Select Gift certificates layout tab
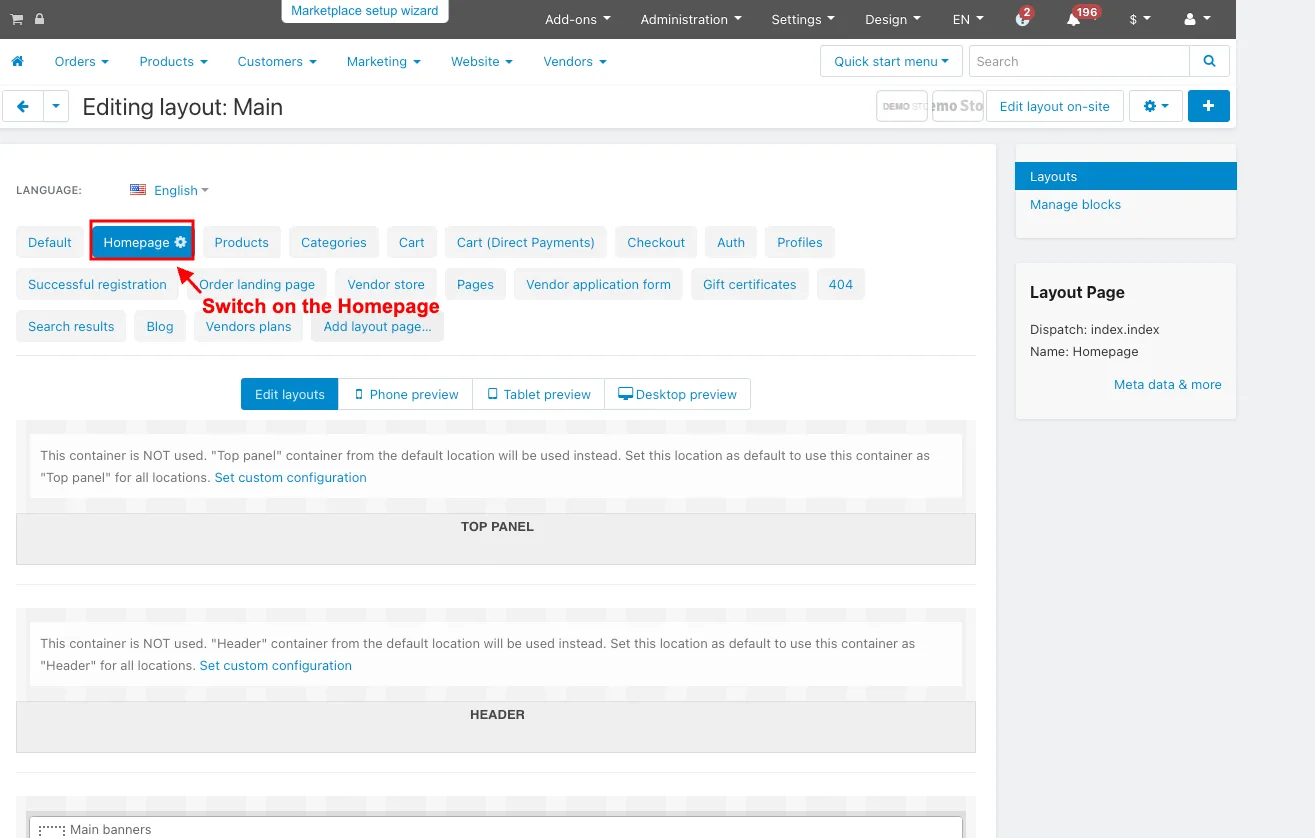 (x=750, y=284)
